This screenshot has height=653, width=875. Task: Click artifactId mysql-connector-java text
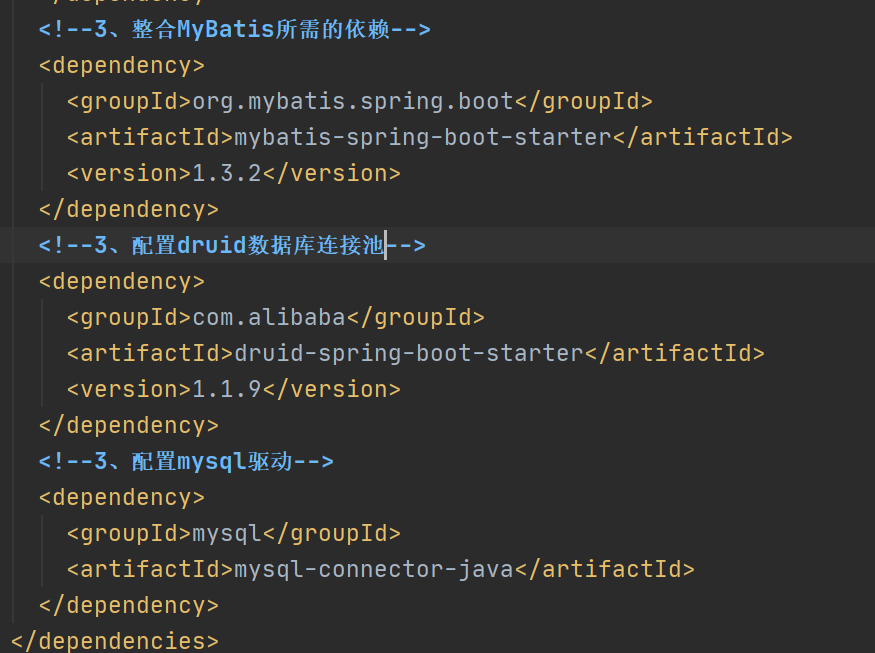pos(374,569)
